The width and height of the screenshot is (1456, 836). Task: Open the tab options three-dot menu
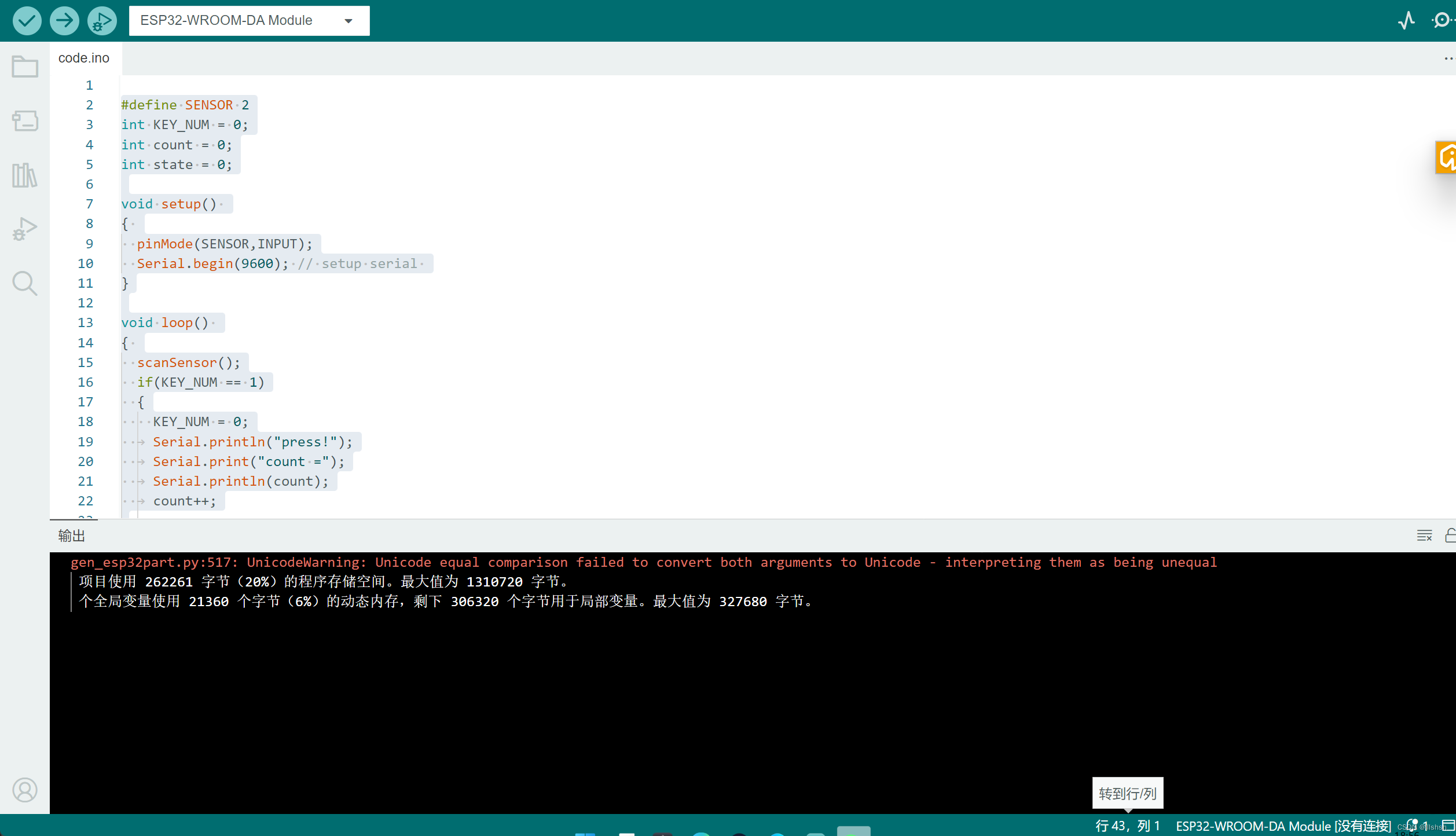[1448, 58]
